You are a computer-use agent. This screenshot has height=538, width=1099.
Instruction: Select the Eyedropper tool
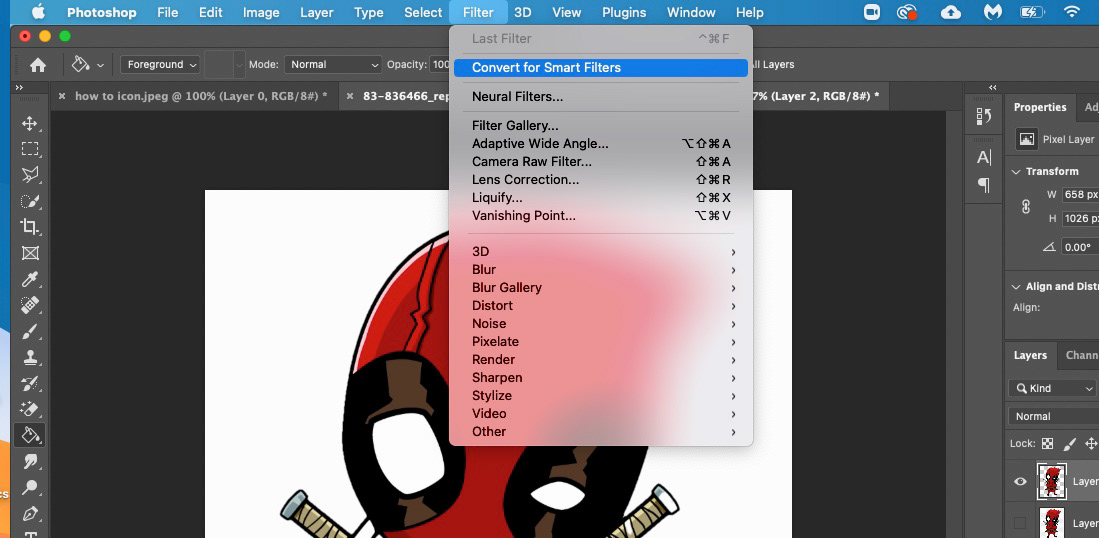coord(29,280)
